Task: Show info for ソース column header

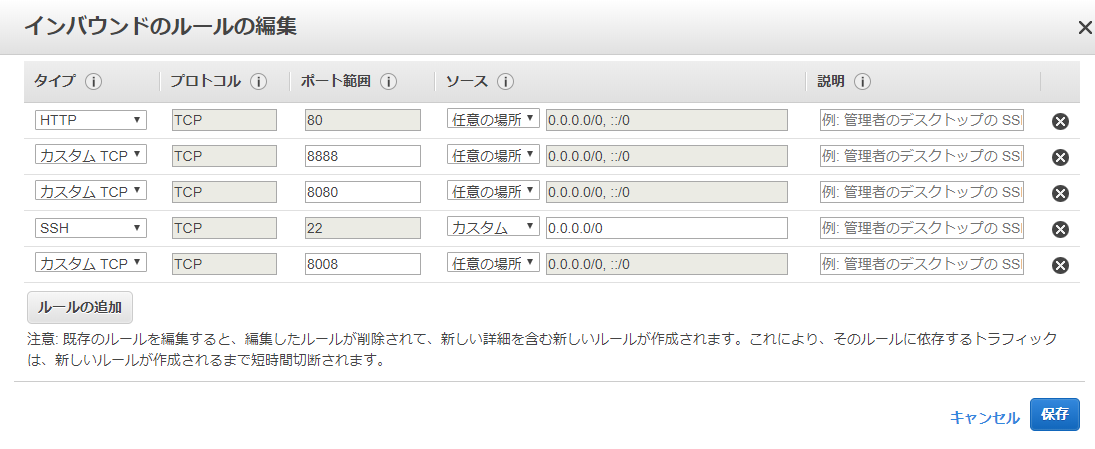Action: (506, 82)
